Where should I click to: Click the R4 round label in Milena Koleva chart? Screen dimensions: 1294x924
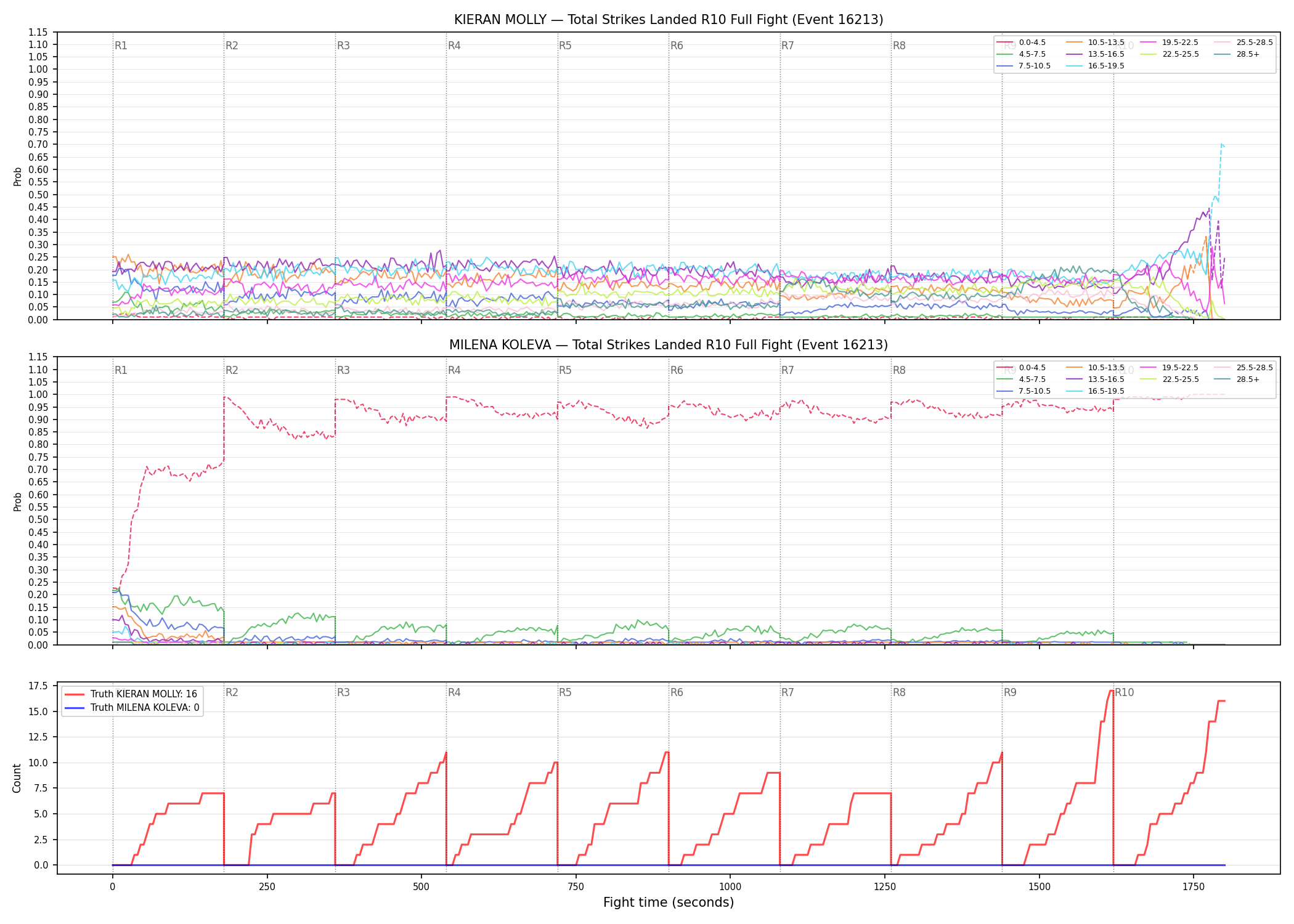point(454,370)
